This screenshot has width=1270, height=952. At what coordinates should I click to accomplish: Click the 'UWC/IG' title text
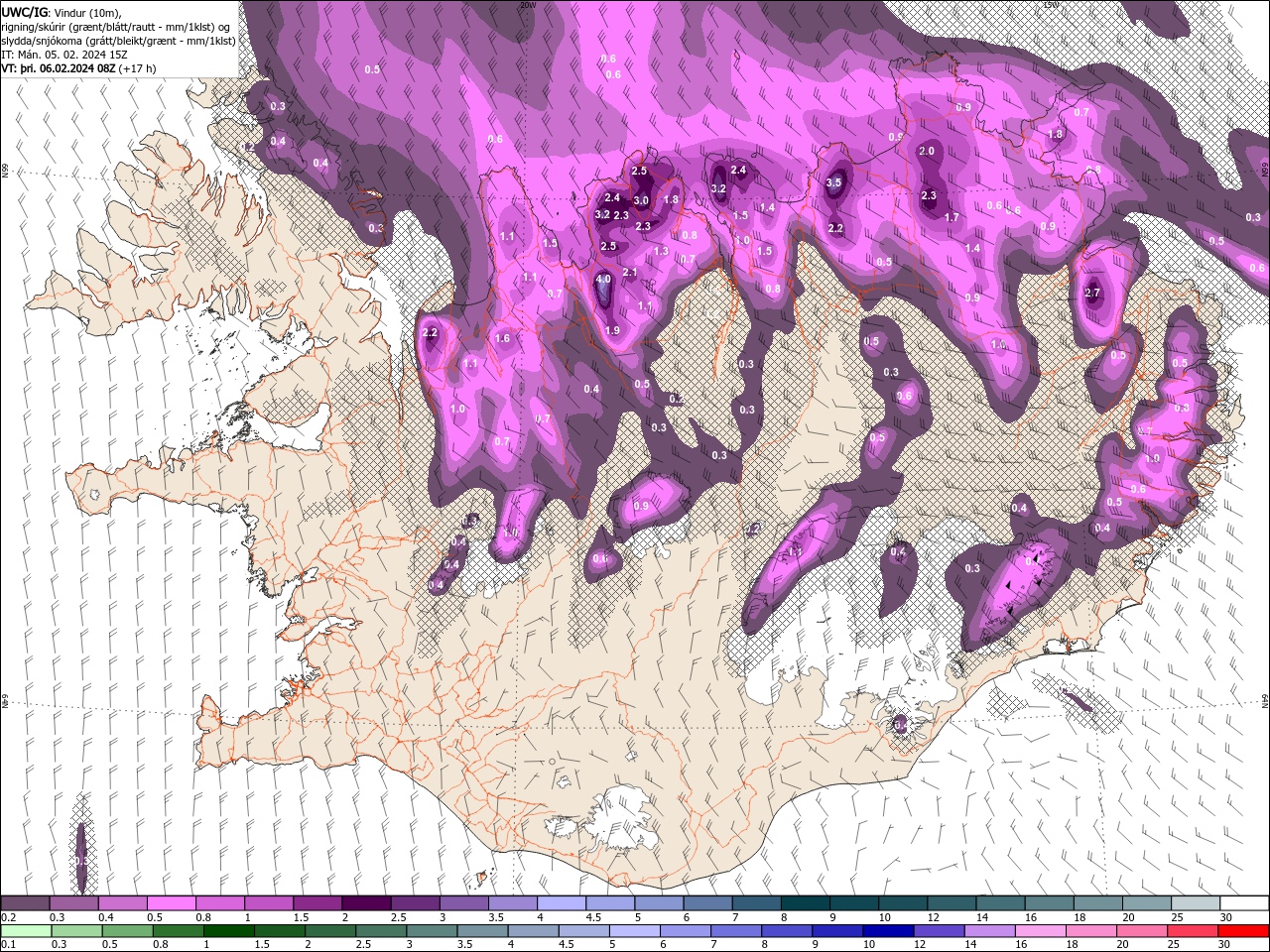pyautogui.click(x=25, y=11)
